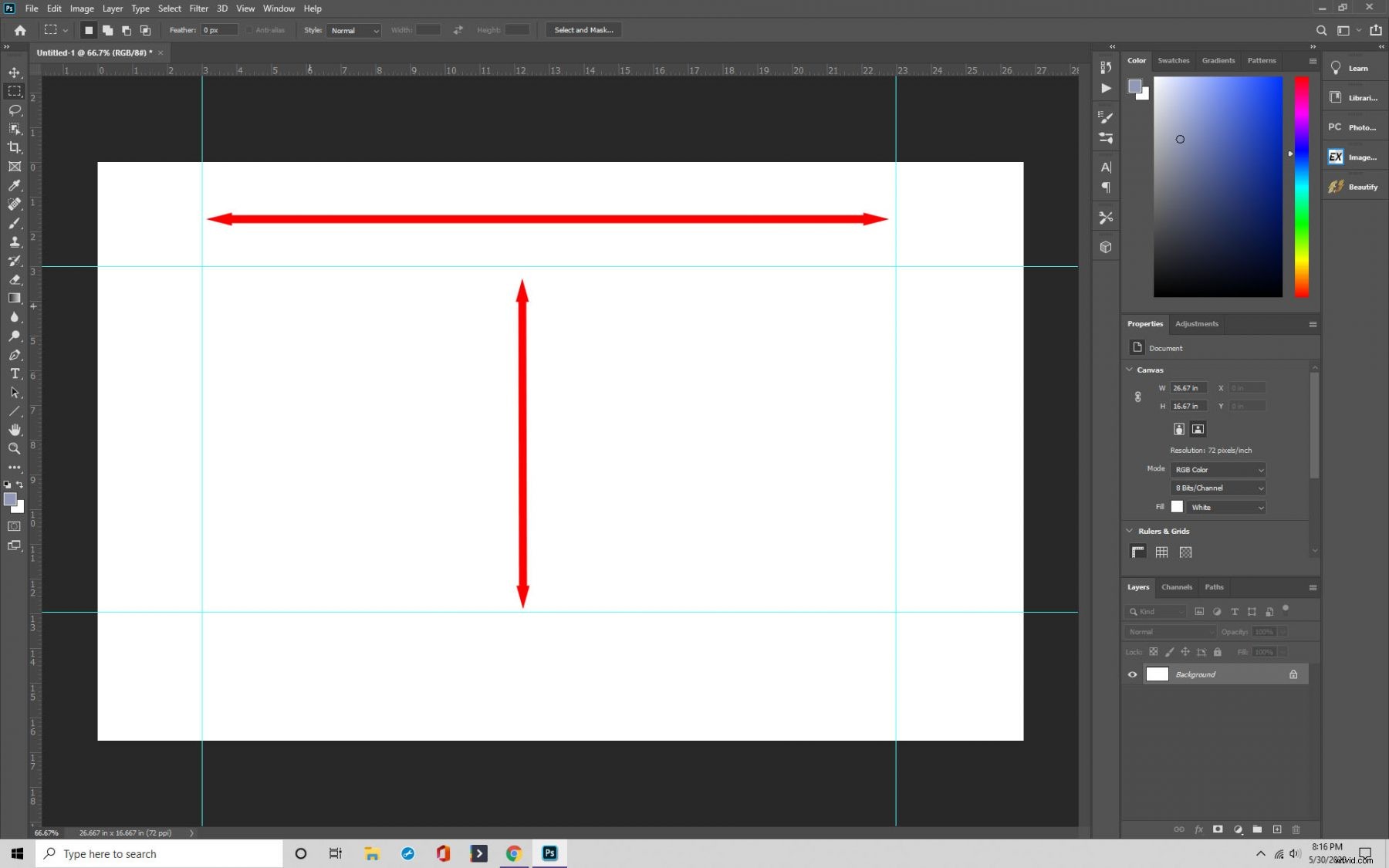Select the Horizontal Type tool
Screen dimensions: 1389x868
point(14,374)
